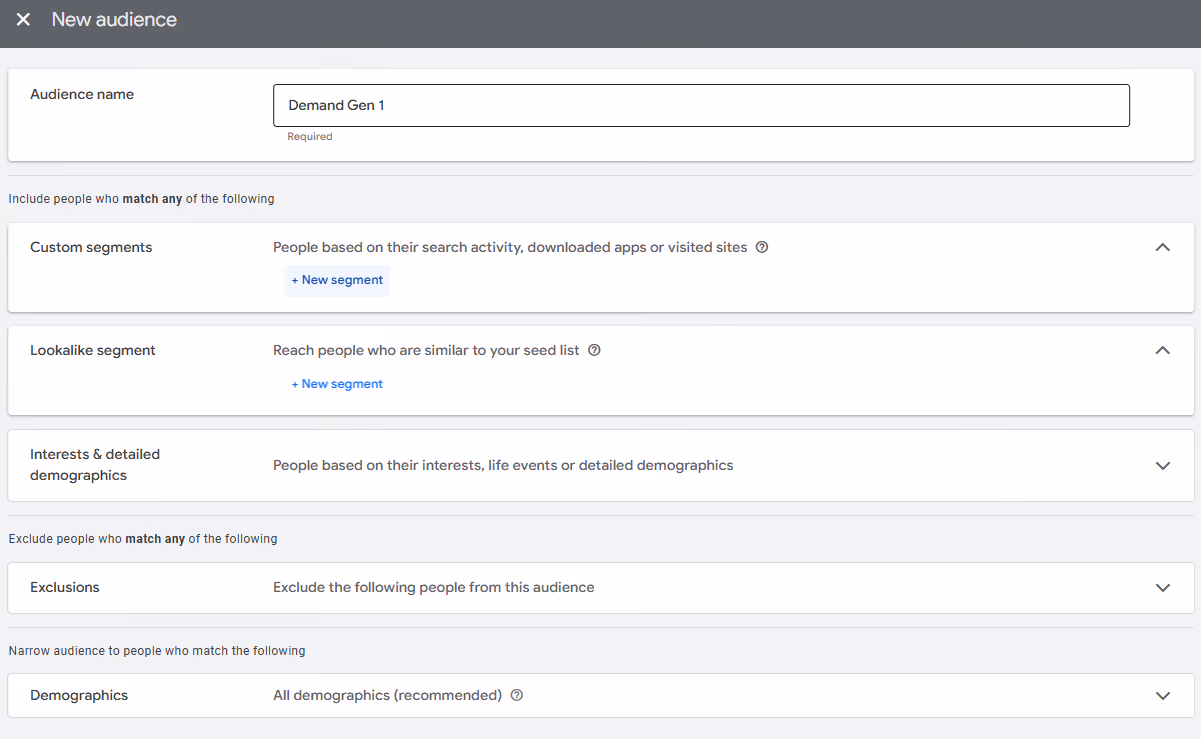Click Interests & detailed demographics heading
This screenshot has width=1201, height=739.
(x=95, y=465)
